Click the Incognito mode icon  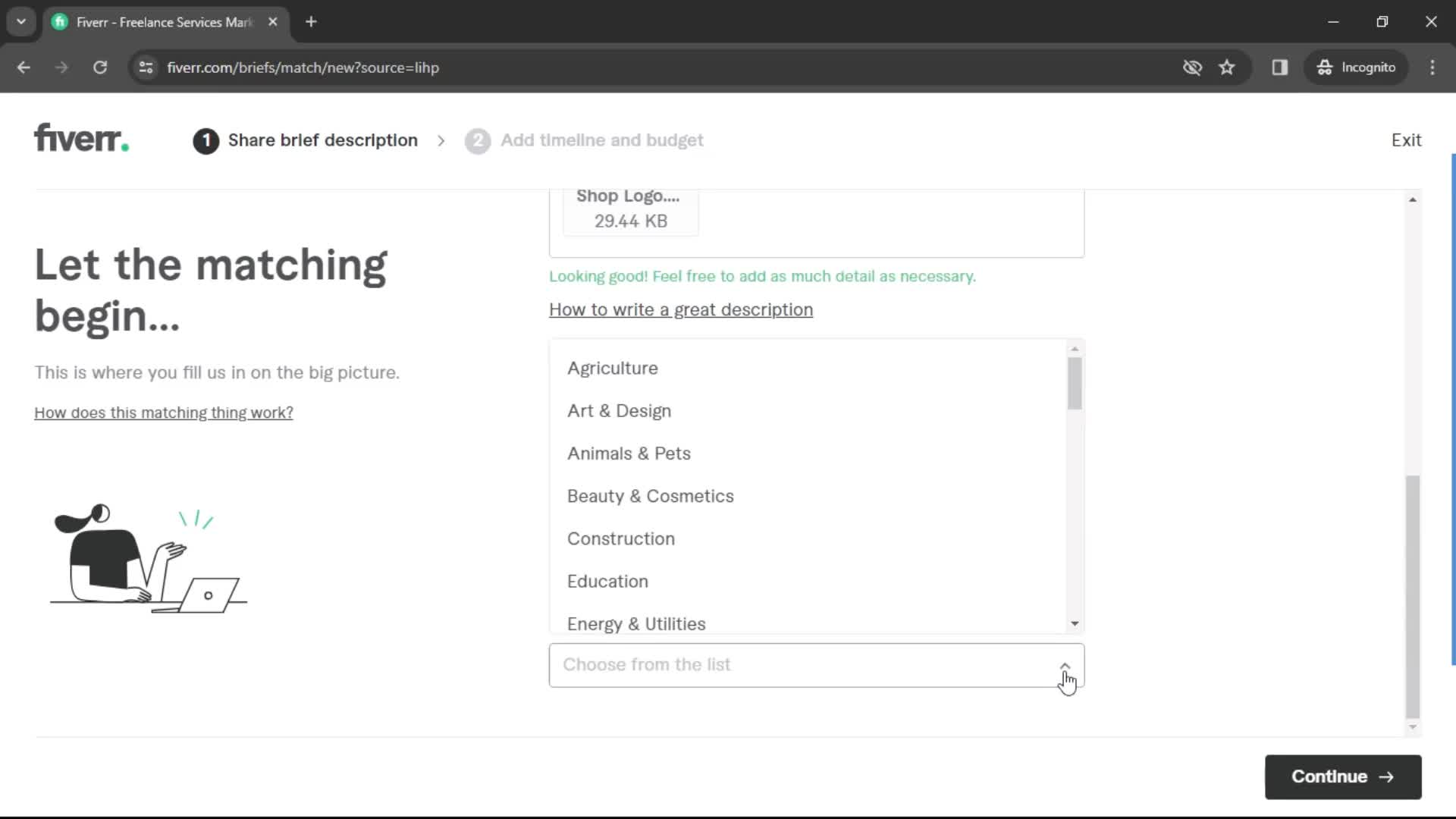click(x=1325, y=67)
